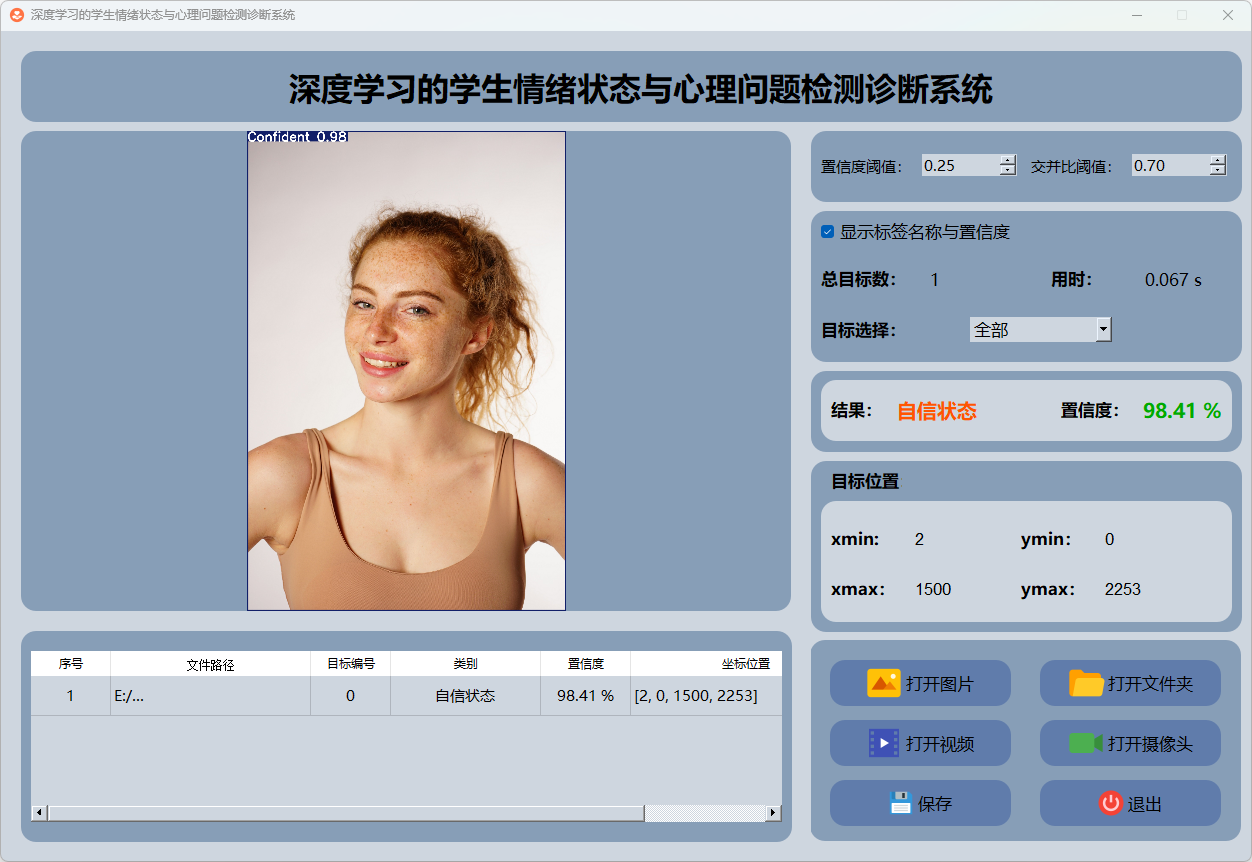Click the picture icon on 打开图片
This screenshot has width=1252, height=862.
(x=883, y=683)
